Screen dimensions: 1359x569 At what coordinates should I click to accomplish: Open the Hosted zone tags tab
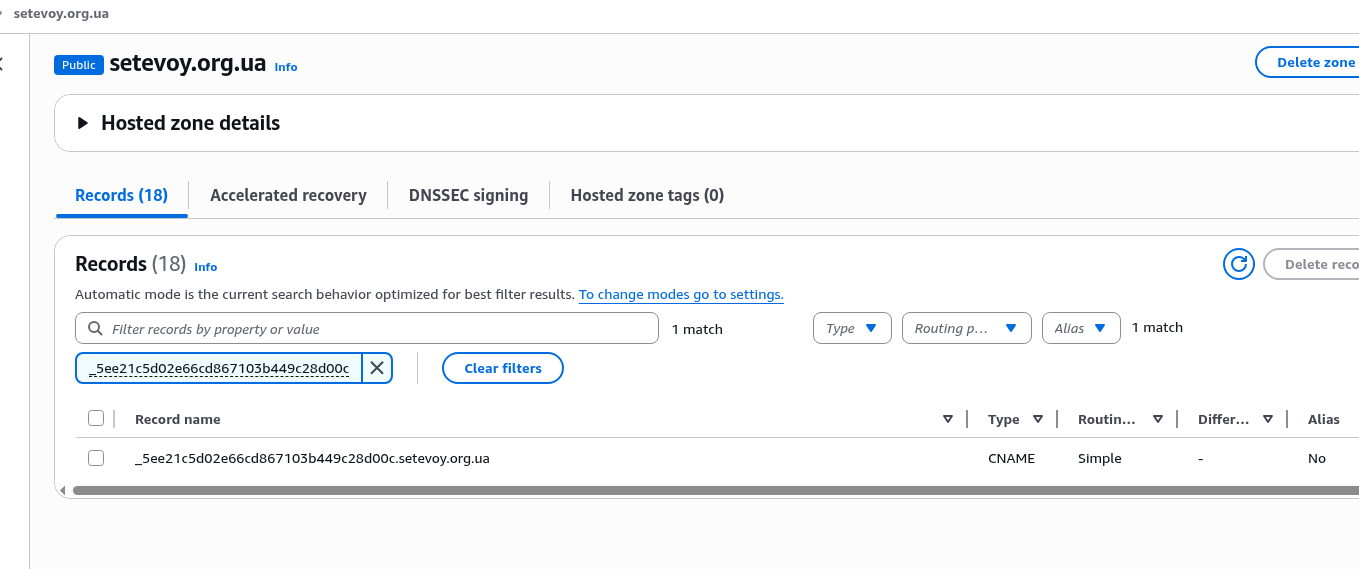[647, 195]
